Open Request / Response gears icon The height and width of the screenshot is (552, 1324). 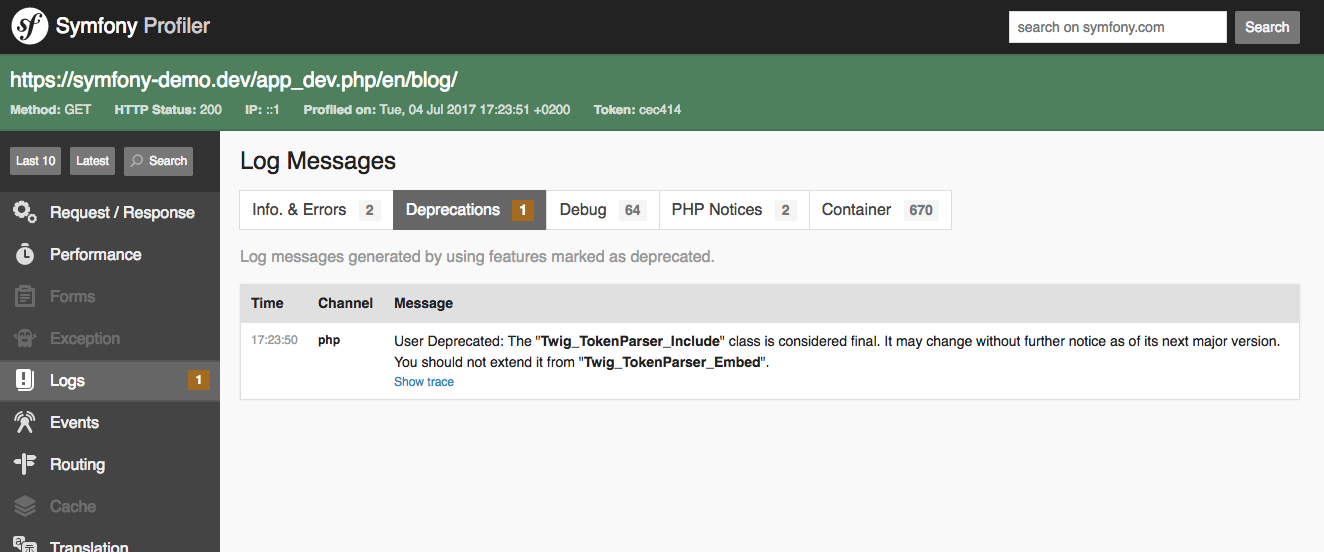[25, 212]
